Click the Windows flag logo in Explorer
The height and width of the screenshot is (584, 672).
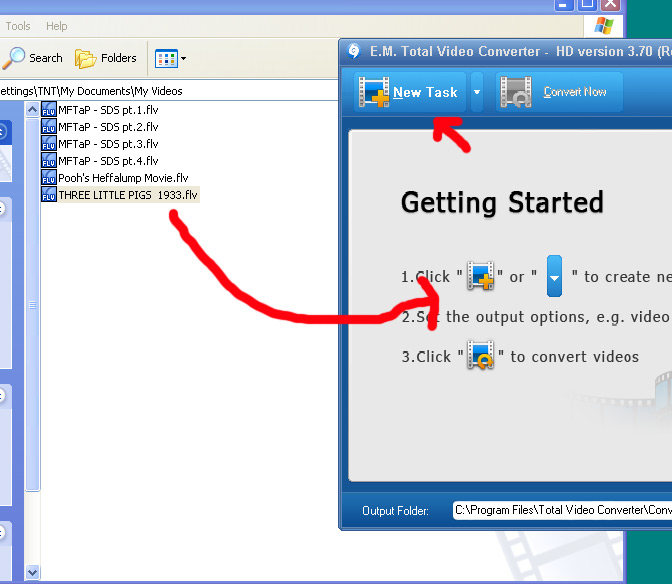click(604, 26)
